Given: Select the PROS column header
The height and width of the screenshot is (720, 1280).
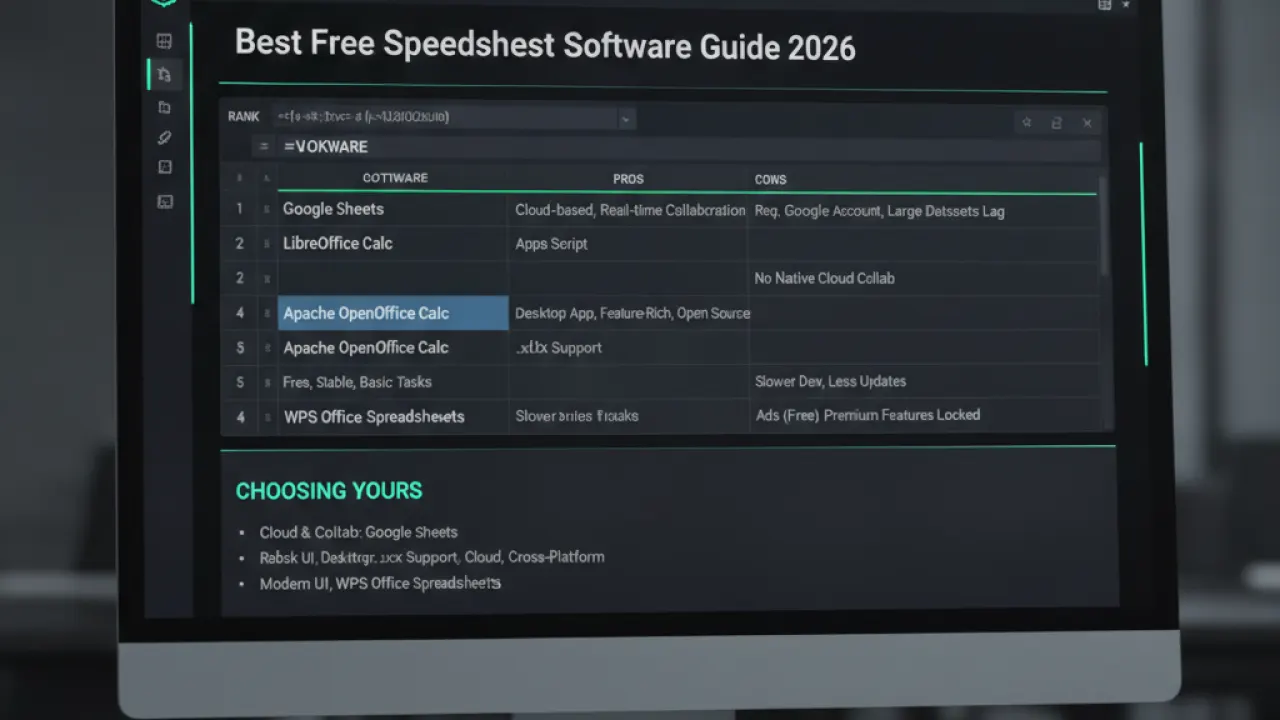Looking at the screenshot, I should [628, 179].
